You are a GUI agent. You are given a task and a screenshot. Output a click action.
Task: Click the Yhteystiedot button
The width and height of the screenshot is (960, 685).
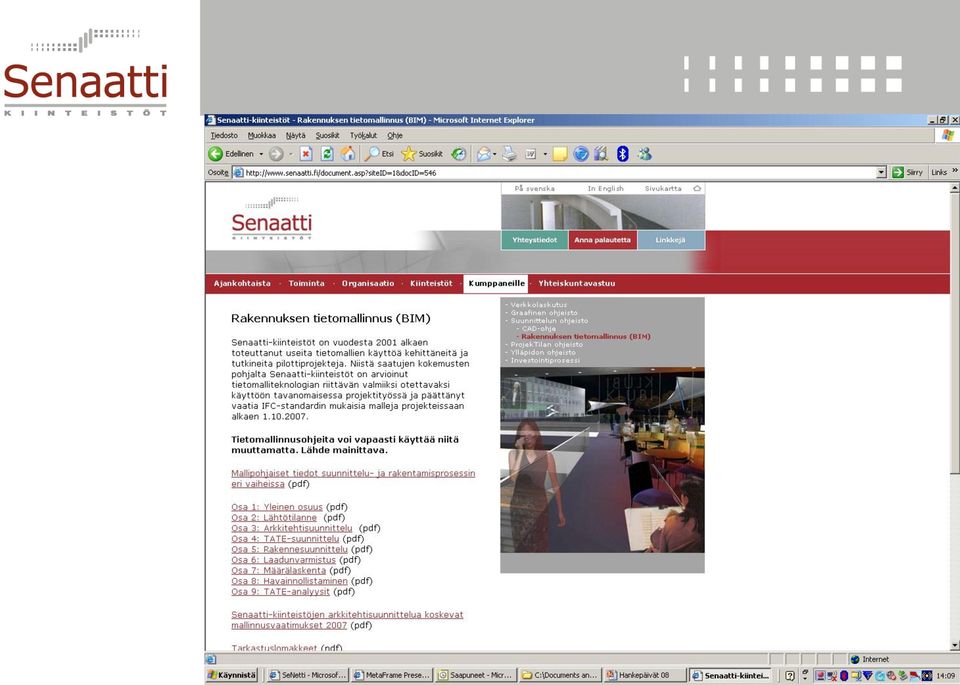[534, 240]
